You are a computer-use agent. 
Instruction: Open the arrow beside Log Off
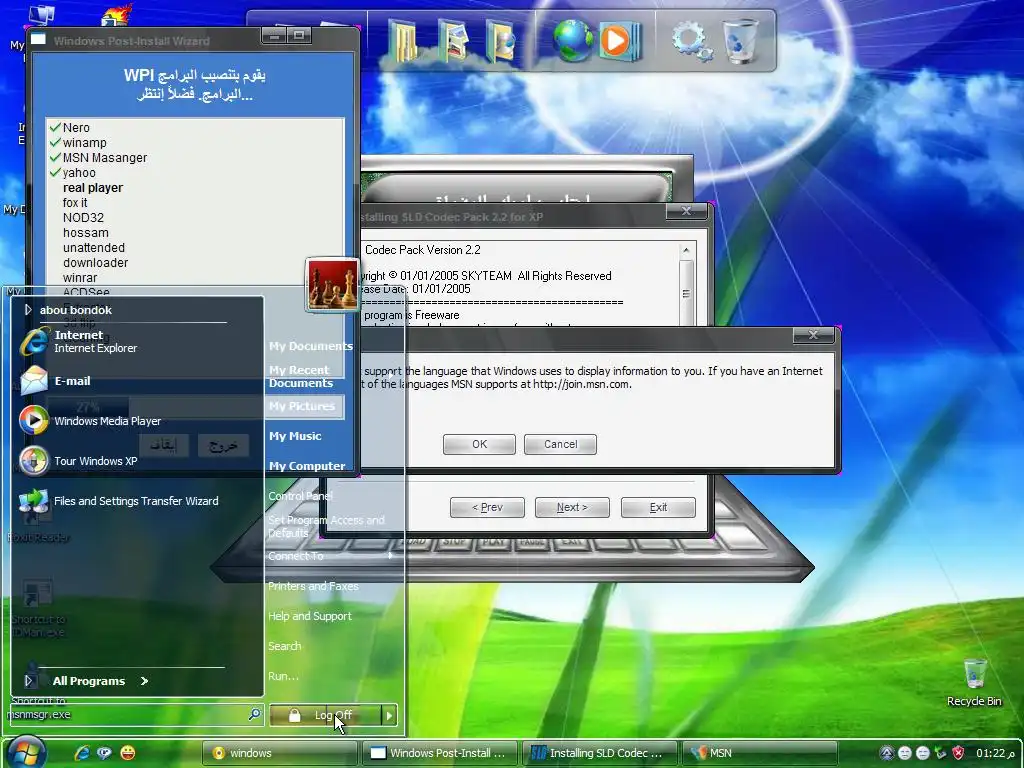pos(389,715)
